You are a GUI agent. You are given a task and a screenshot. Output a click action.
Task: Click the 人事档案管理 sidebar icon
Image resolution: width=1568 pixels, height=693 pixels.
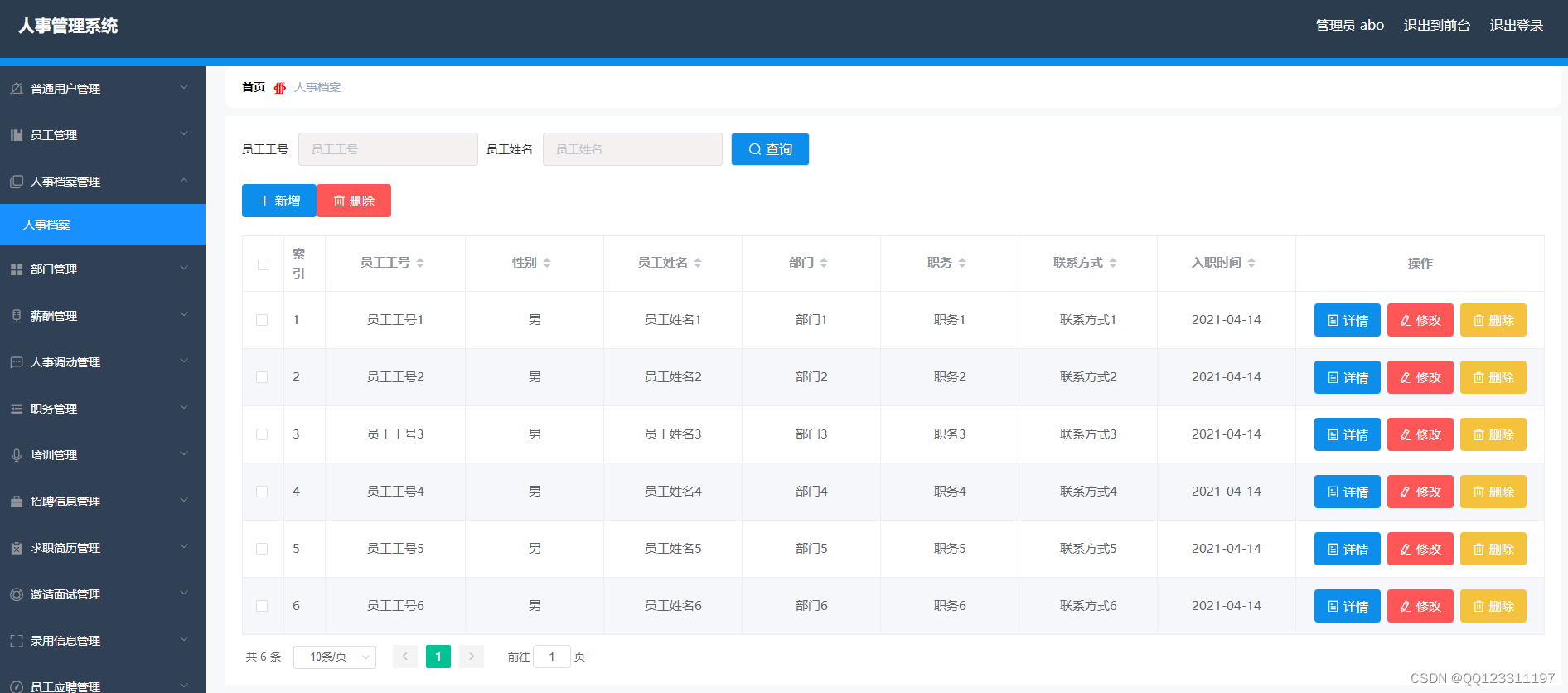17,182
